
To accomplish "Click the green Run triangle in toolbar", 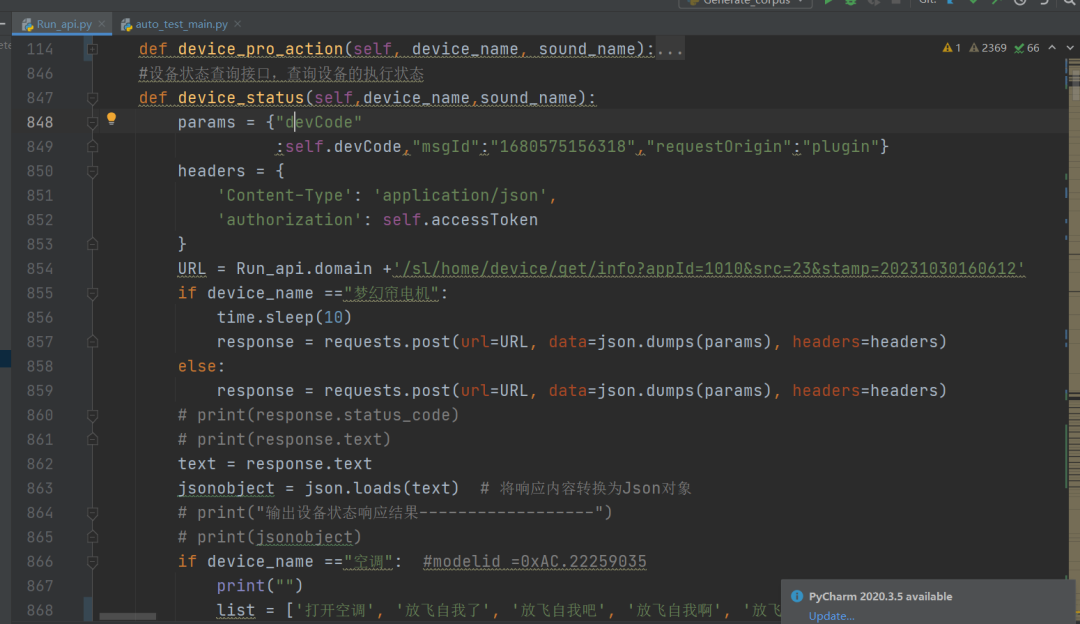I will click(x=829, y=3).
